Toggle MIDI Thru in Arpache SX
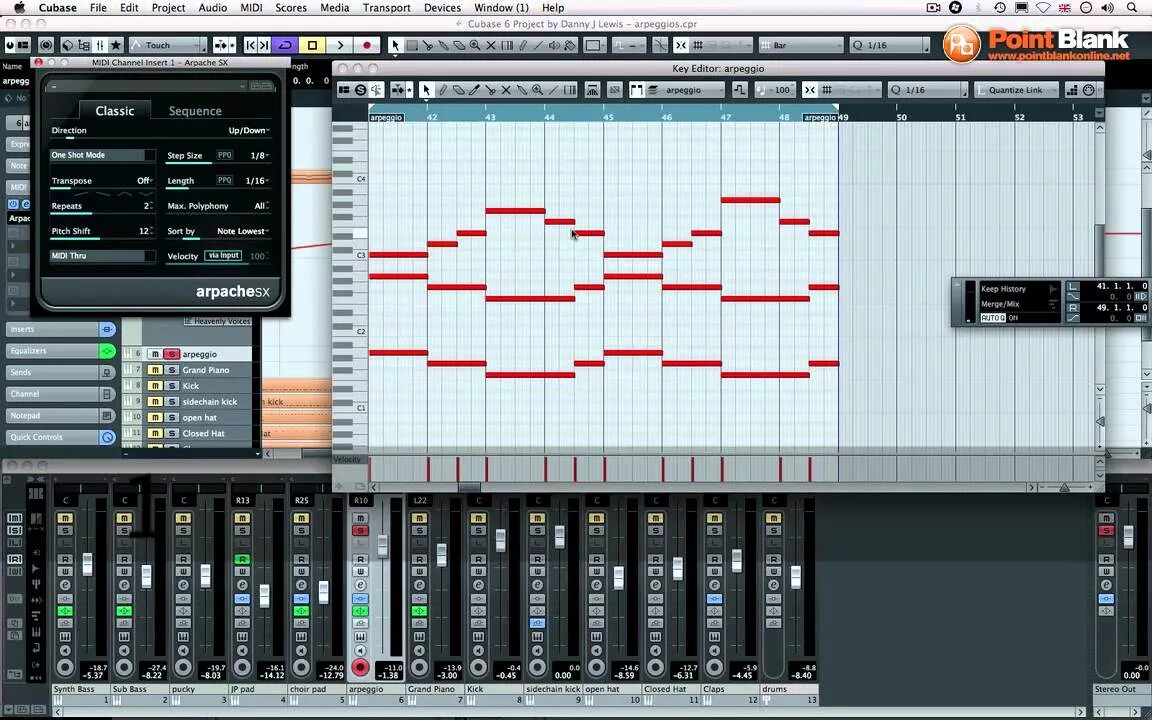 (x=103, y=256)
